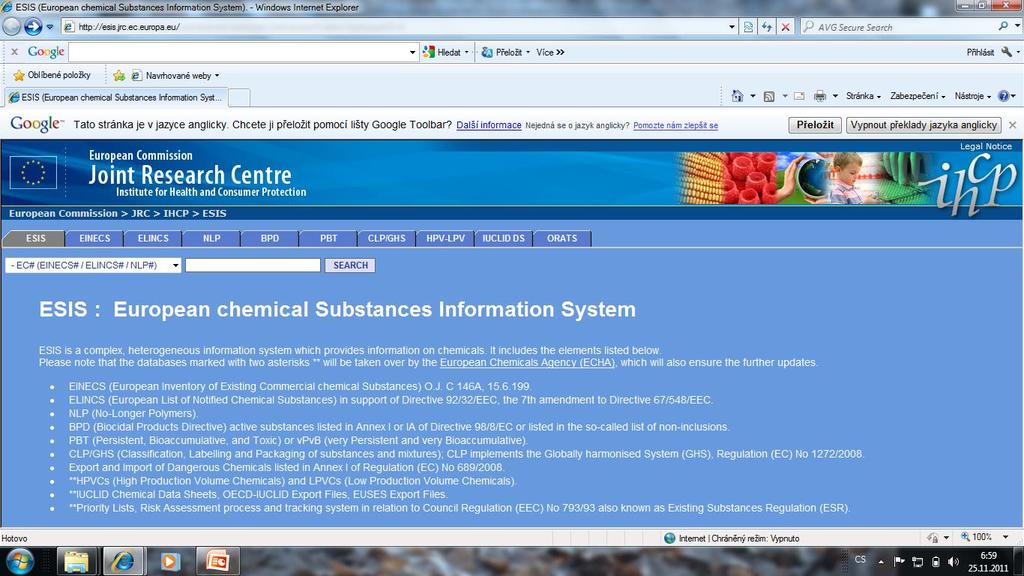Click the Home page icon
Image resolution: width=1024 pixels, height=576 pixels.
pyautogui.click(x=737, y=96)
